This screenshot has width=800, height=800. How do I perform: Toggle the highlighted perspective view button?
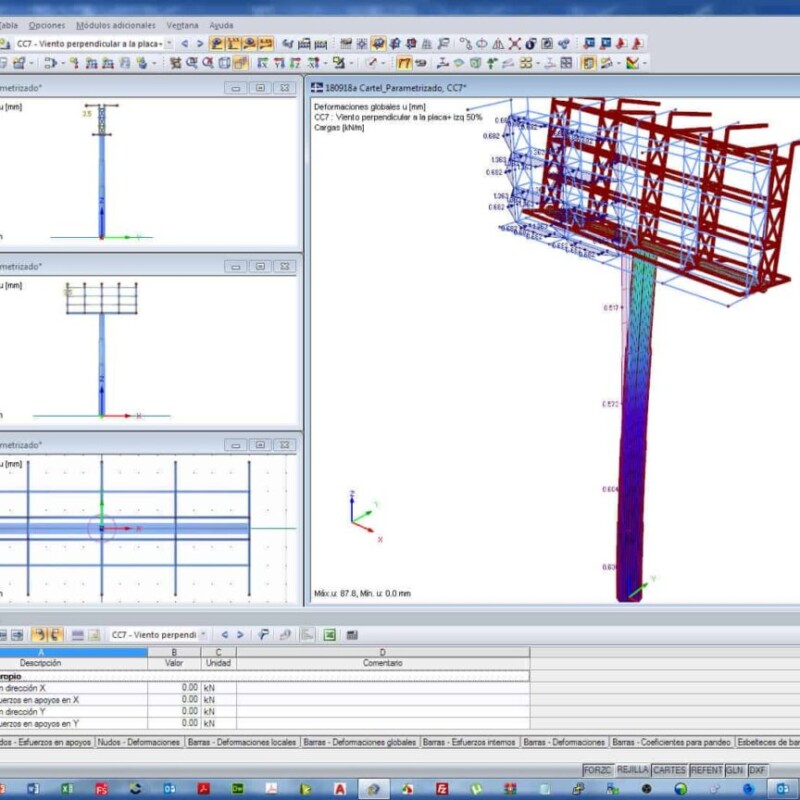point(241,63)
